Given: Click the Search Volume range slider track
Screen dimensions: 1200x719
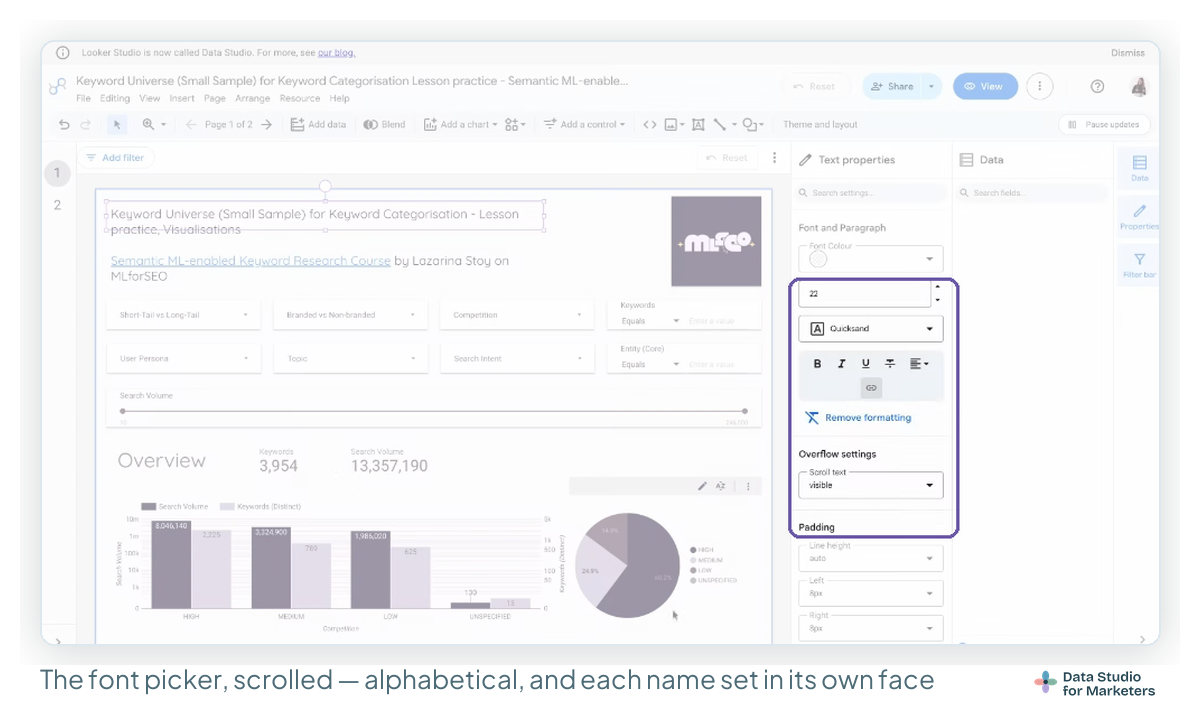Looking at the screenshot, I should pyautogui.click(x=434, y=411).
